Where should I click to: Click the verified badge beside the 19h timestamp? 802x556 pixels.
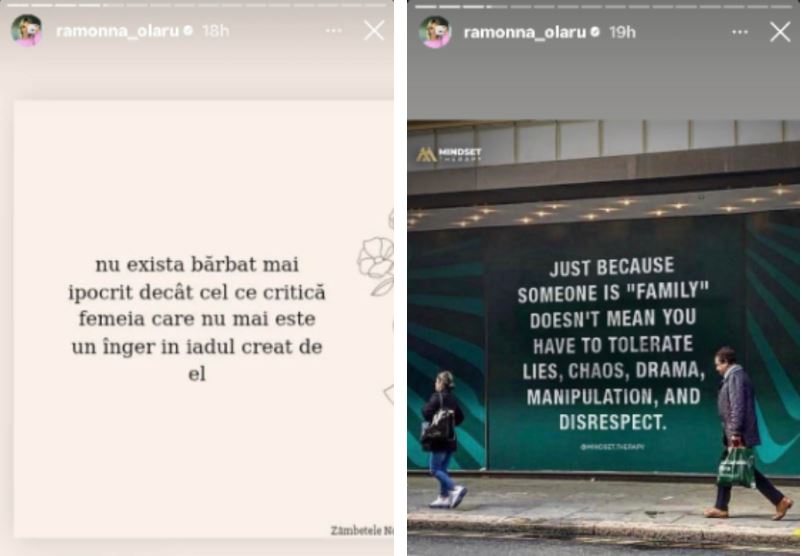[595, 32]
